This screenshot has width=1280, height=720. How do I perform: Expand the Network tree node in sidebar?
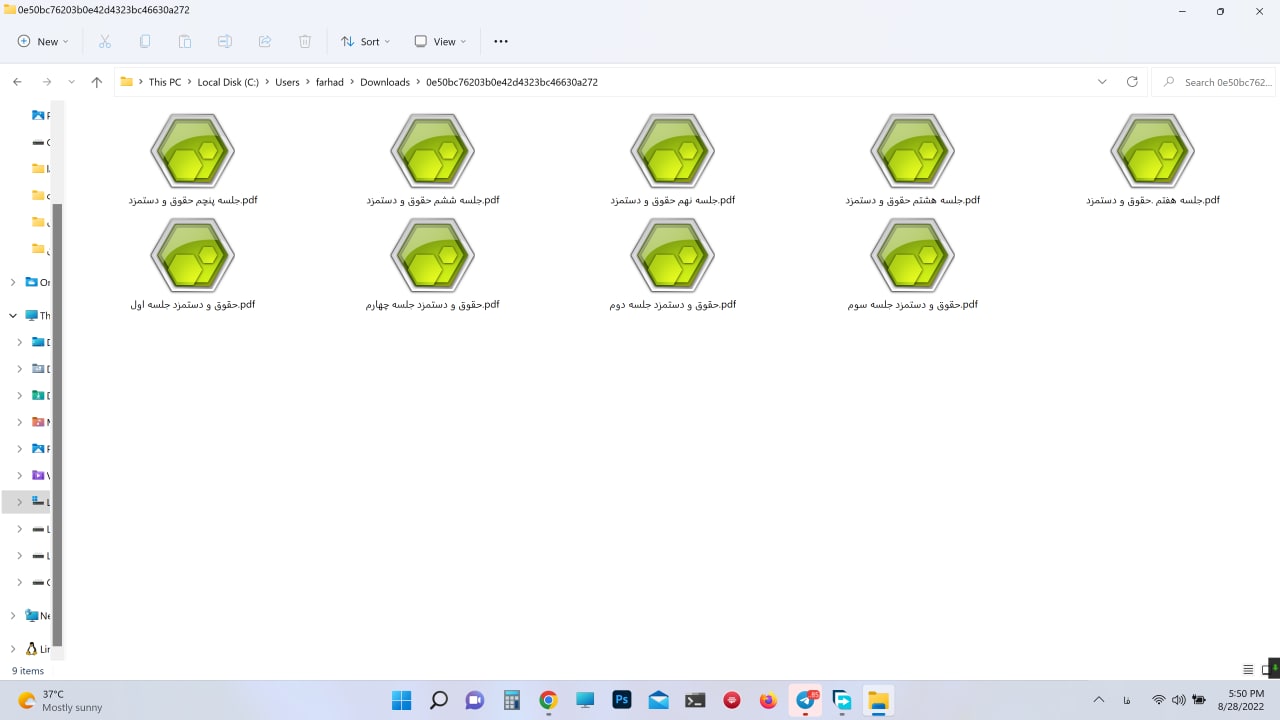13,616
